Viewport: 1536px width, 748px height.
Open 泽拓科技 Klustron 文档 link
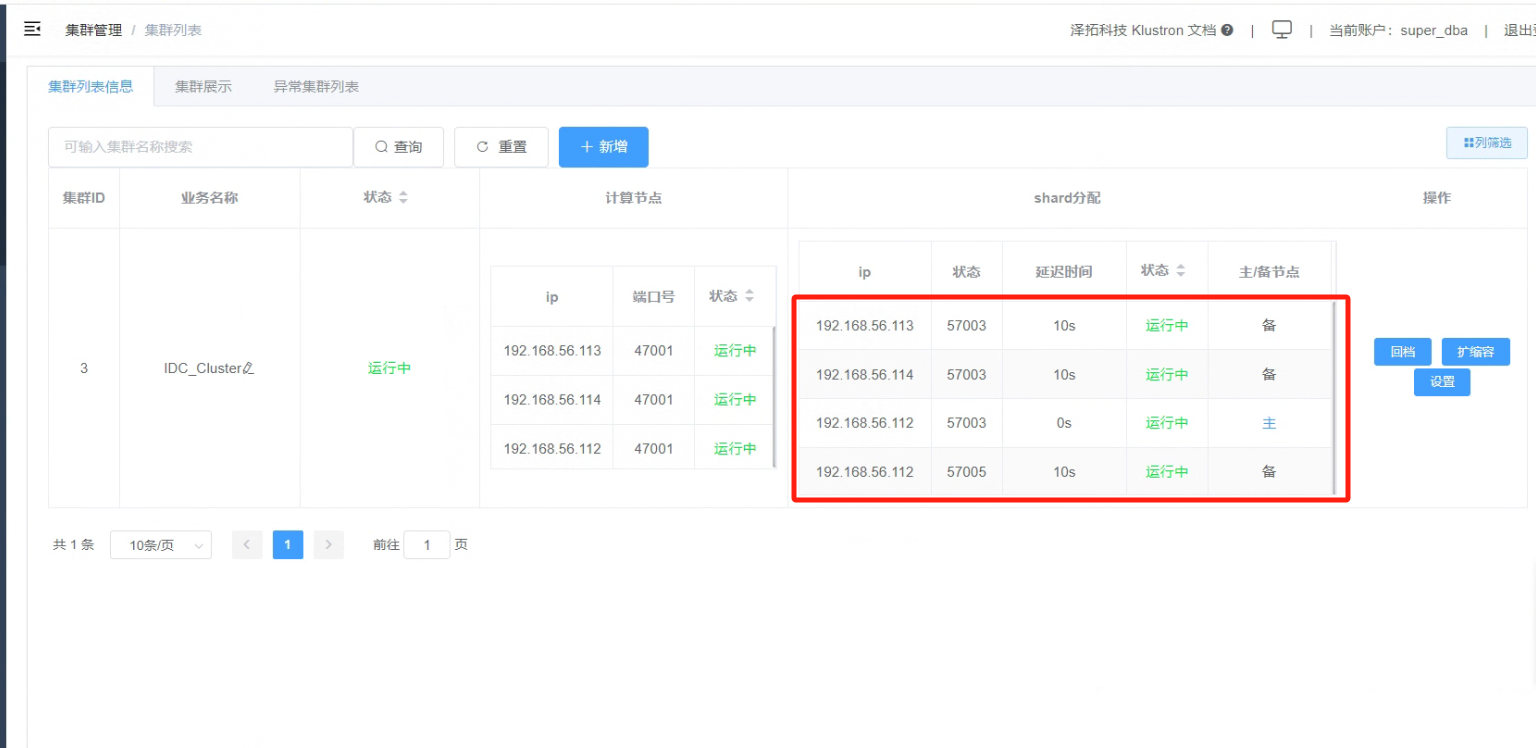coord(1143,30)
